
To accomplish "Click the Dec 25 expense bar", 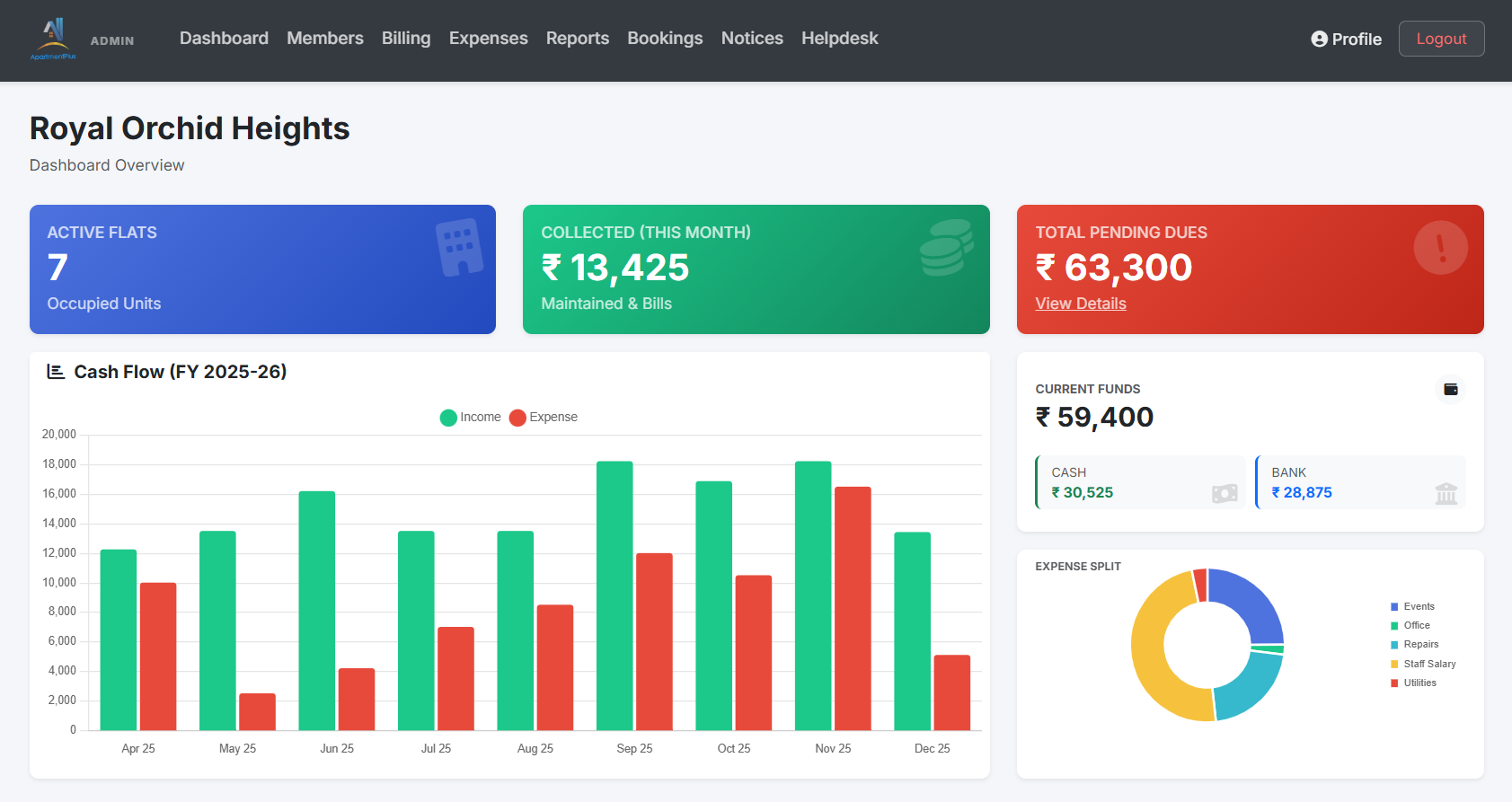I will click(x=952, y=692).
